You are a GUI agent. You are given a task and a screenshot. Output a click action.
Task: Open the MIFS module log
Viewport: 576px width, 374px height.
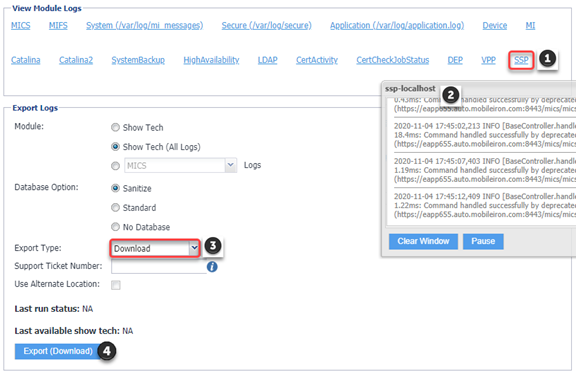pyautogui.click(x=58, y=26)
